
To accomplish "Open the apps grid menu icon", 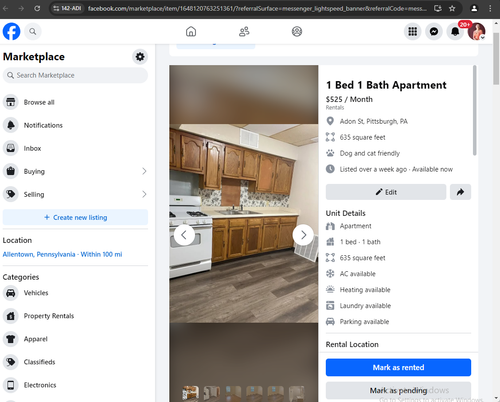I will 413,31.
